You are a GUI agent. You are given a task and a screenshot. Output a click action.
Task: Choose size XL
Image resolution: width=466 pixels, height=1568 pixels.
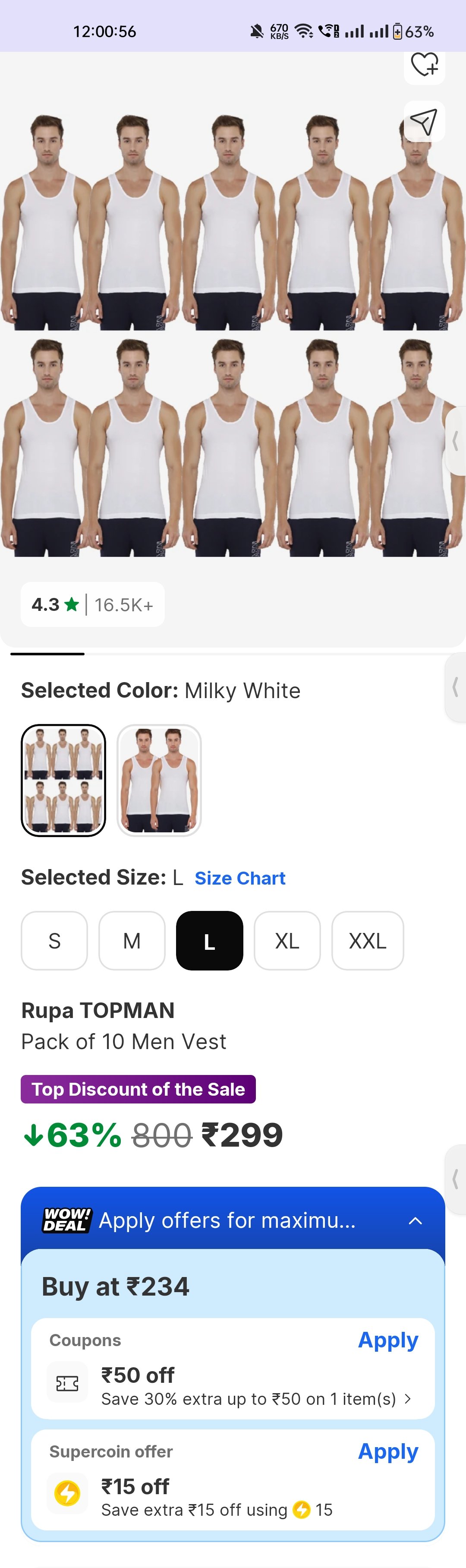287,940
